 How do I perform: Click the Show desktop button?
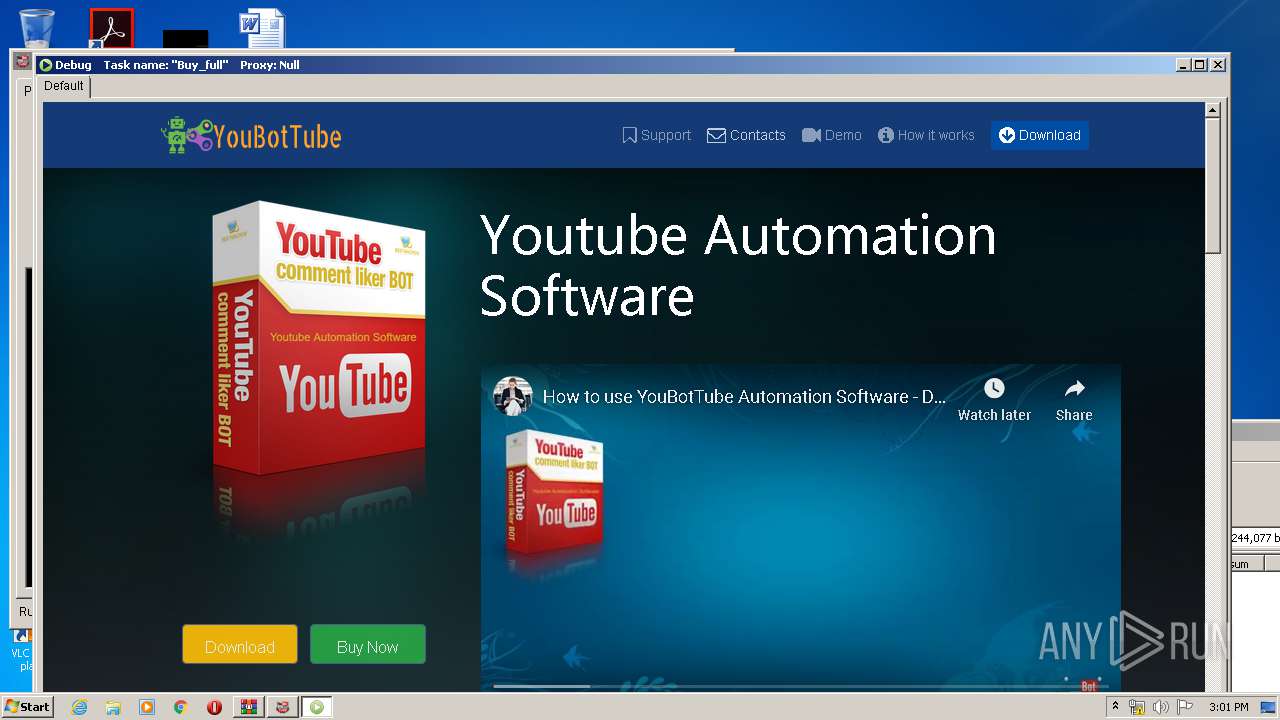tap(1269, 707)
